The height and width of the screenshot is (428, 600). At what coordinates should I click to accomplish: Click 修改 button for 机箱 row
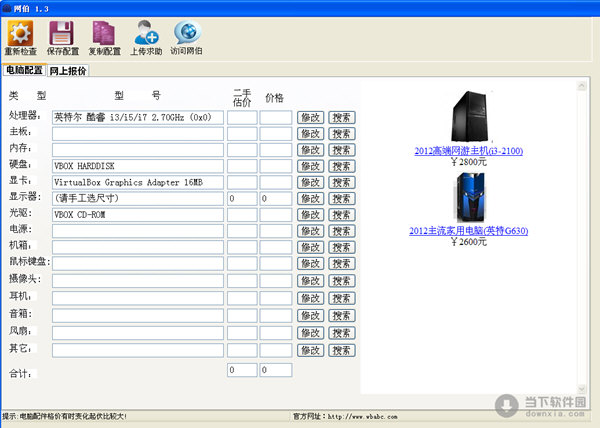tap(311, 247)
